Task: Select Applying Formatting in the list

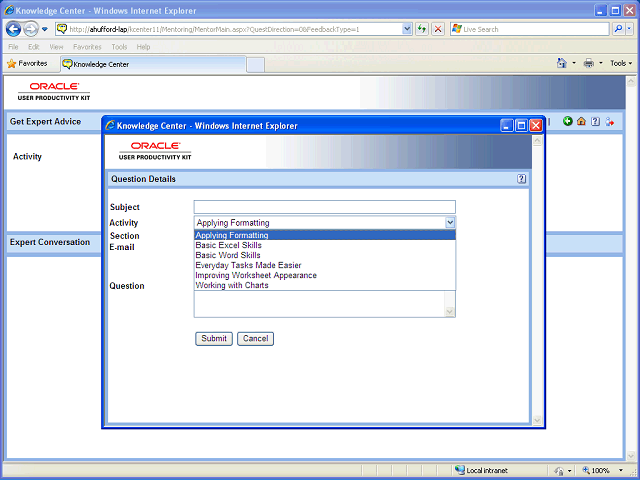Action: point(325,235)
